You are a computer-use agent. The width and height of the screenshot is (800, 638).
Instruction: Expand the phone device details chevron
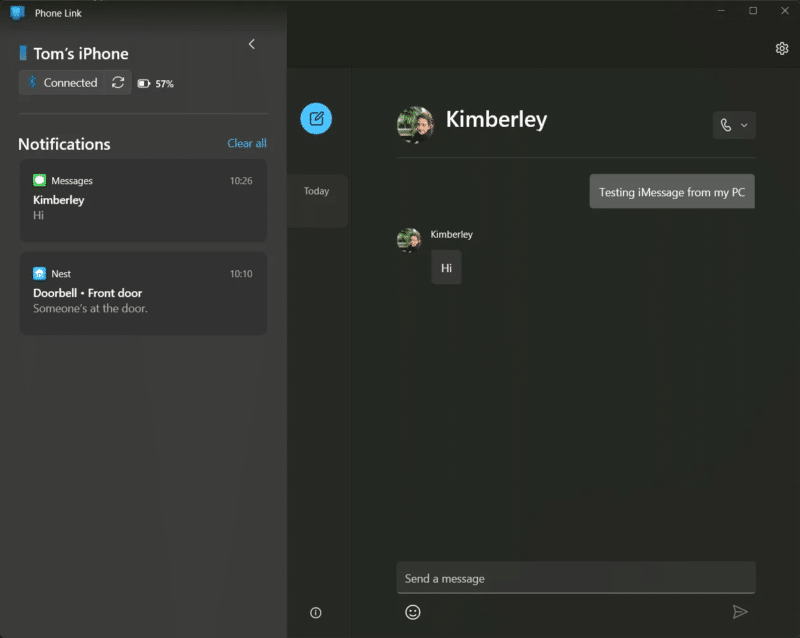click(251, 44)
